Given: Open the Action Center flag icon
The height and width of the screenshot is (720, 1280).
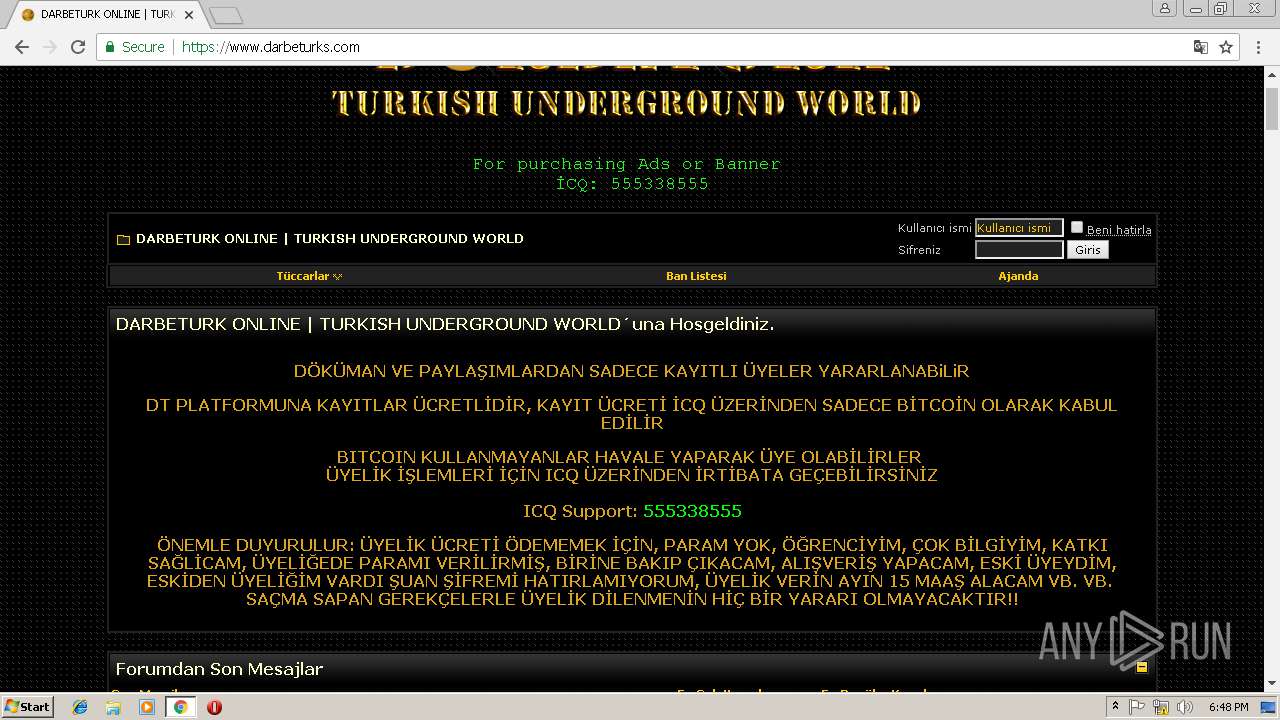Looking at the screenshot, I should point(1137,707).
